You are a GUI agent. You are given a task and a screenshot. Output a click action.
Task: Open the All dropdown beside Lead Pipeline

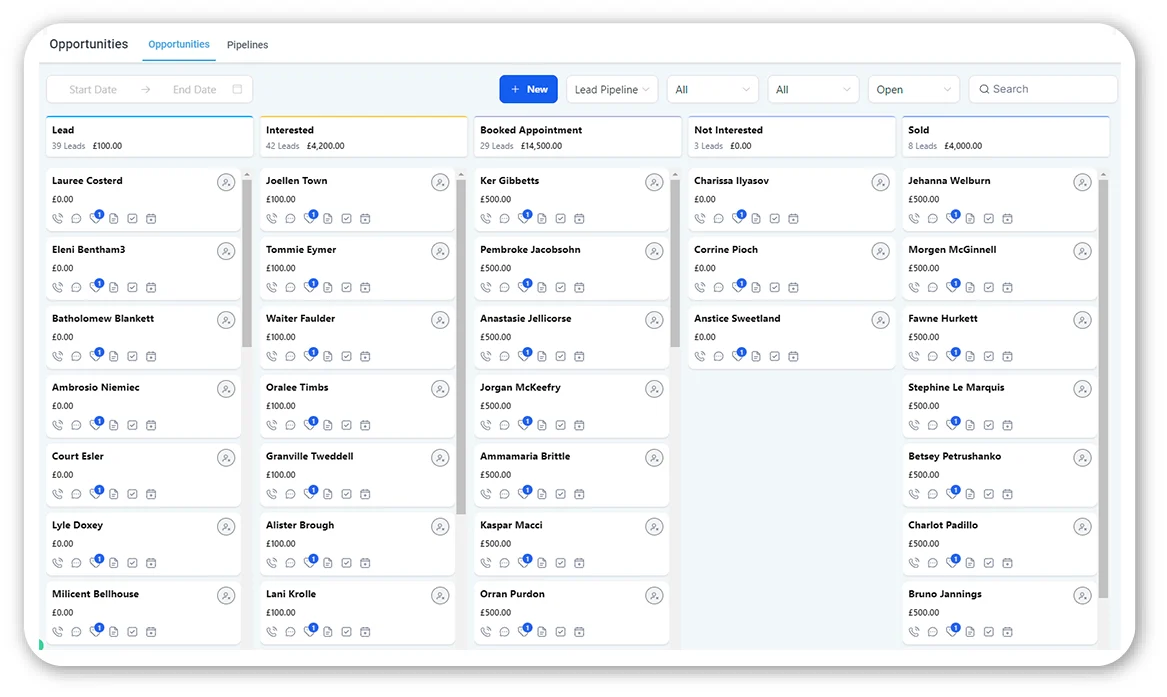(712, 89)
